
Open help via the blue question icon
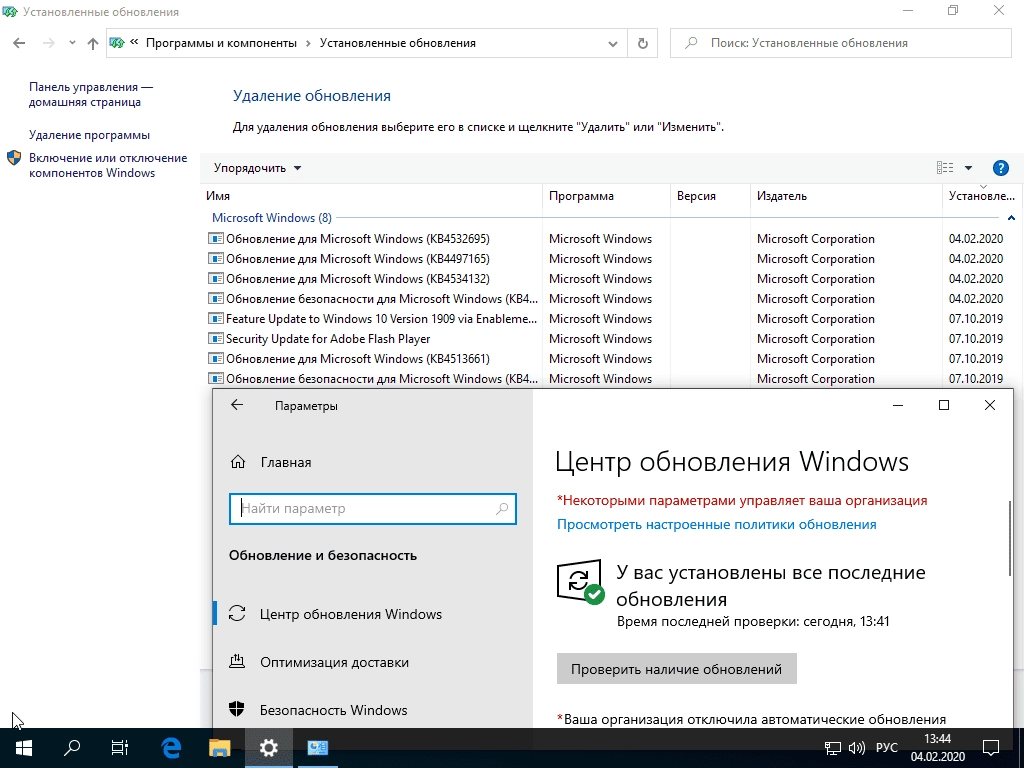tap(1000, 168)
